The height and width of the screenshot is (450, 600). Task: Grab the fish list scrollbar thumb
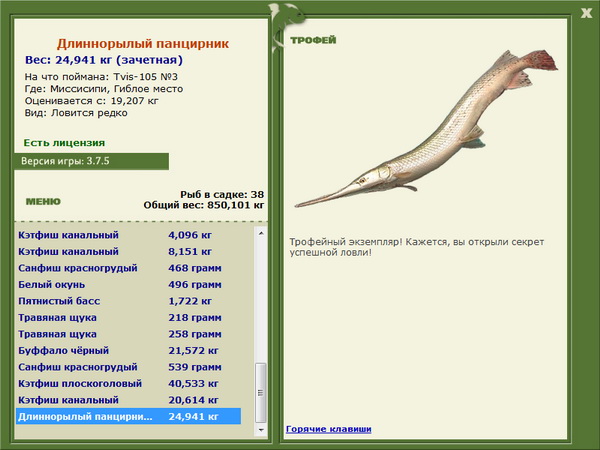pos(261,393)
